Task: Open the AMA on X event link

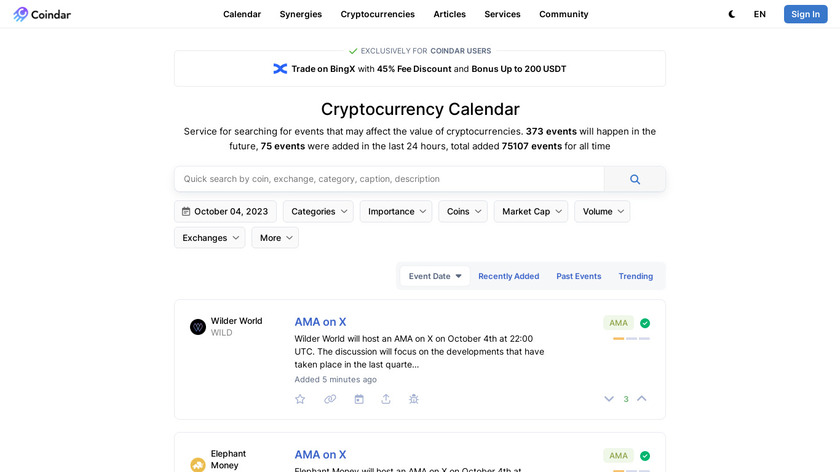Action: point(320,322)
